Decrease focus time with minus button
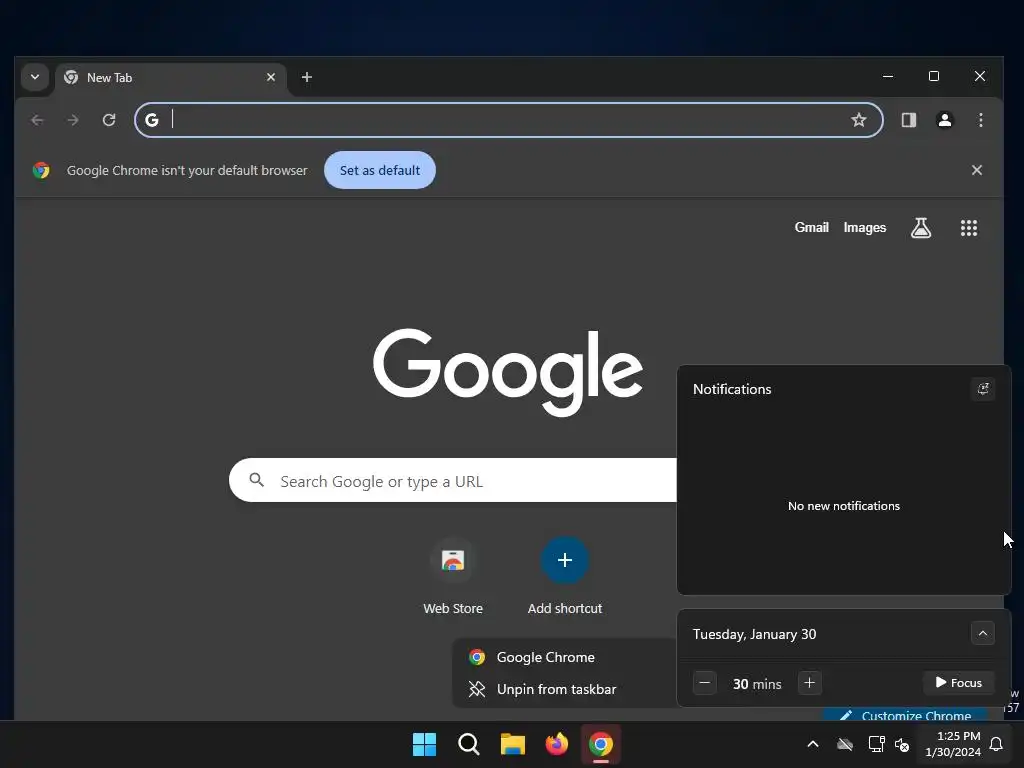1024x768 pixels. (x=705, y=683)
